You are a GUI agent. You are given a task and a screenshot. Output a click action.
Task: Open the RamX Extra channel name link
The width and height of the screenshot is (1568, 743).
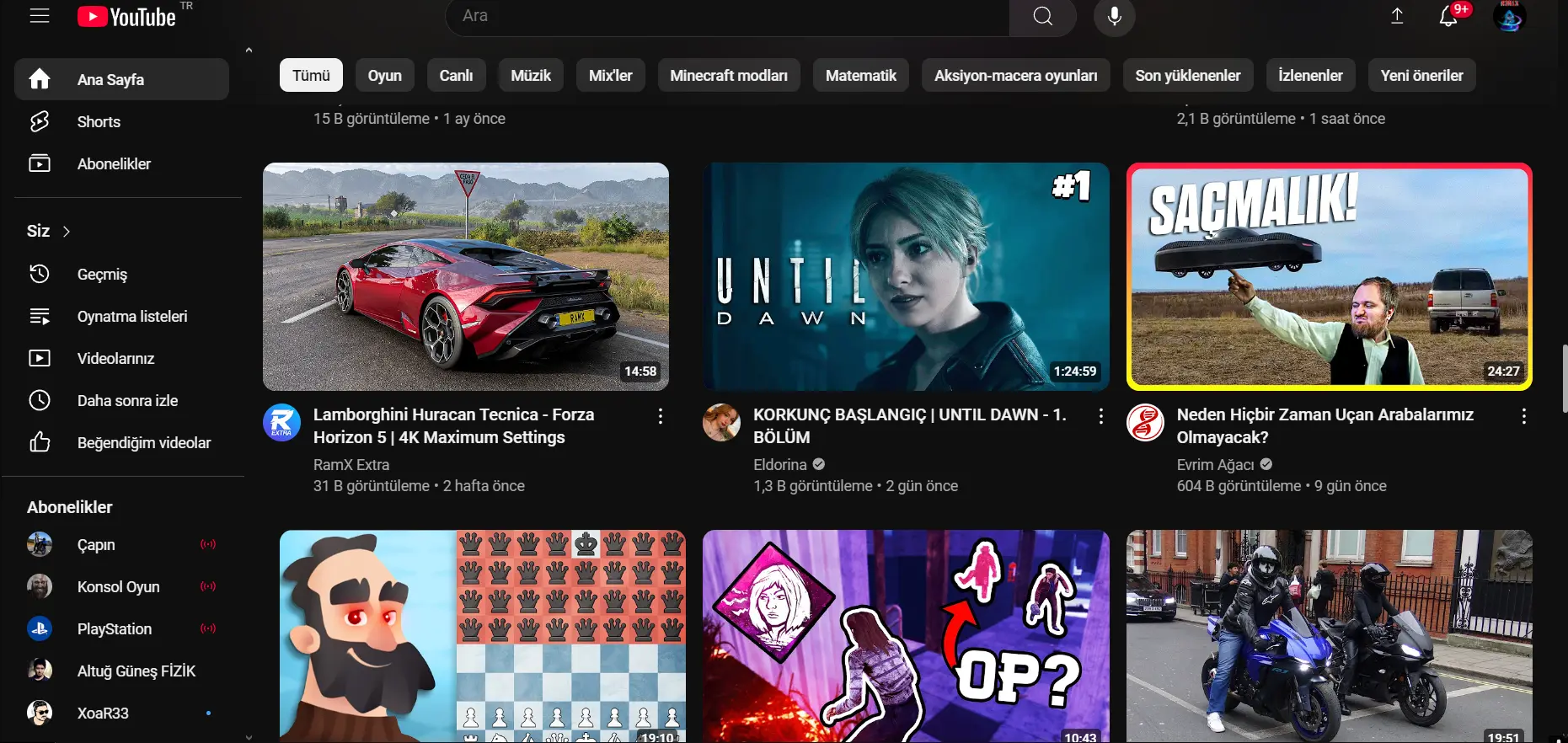tap(351, 464)
